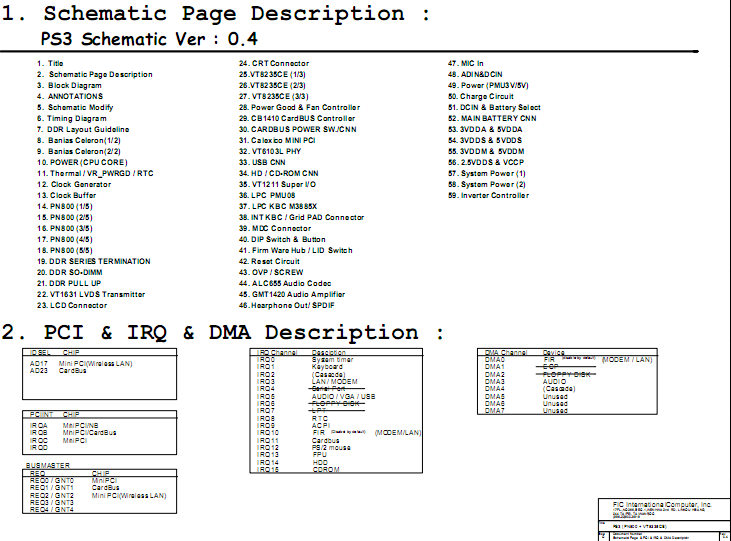Select '28. Power Good & Fan Controller' line

coord(299,107)
